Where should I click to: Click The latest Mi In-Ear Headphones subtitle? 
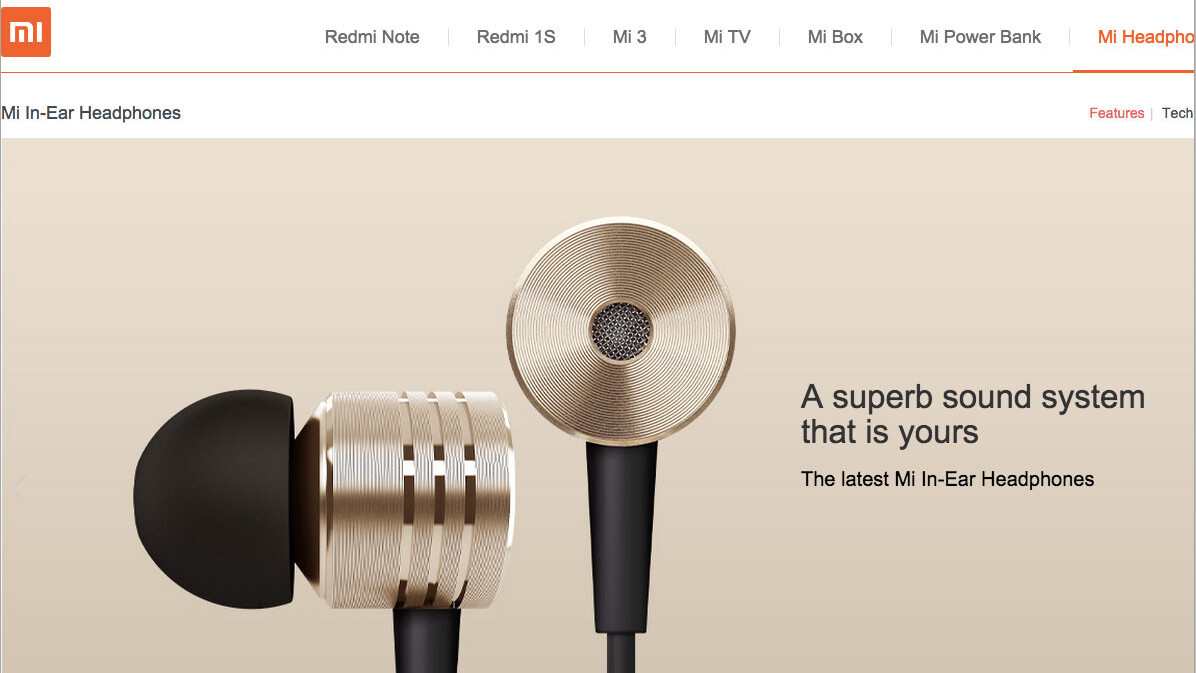point(947,479)
